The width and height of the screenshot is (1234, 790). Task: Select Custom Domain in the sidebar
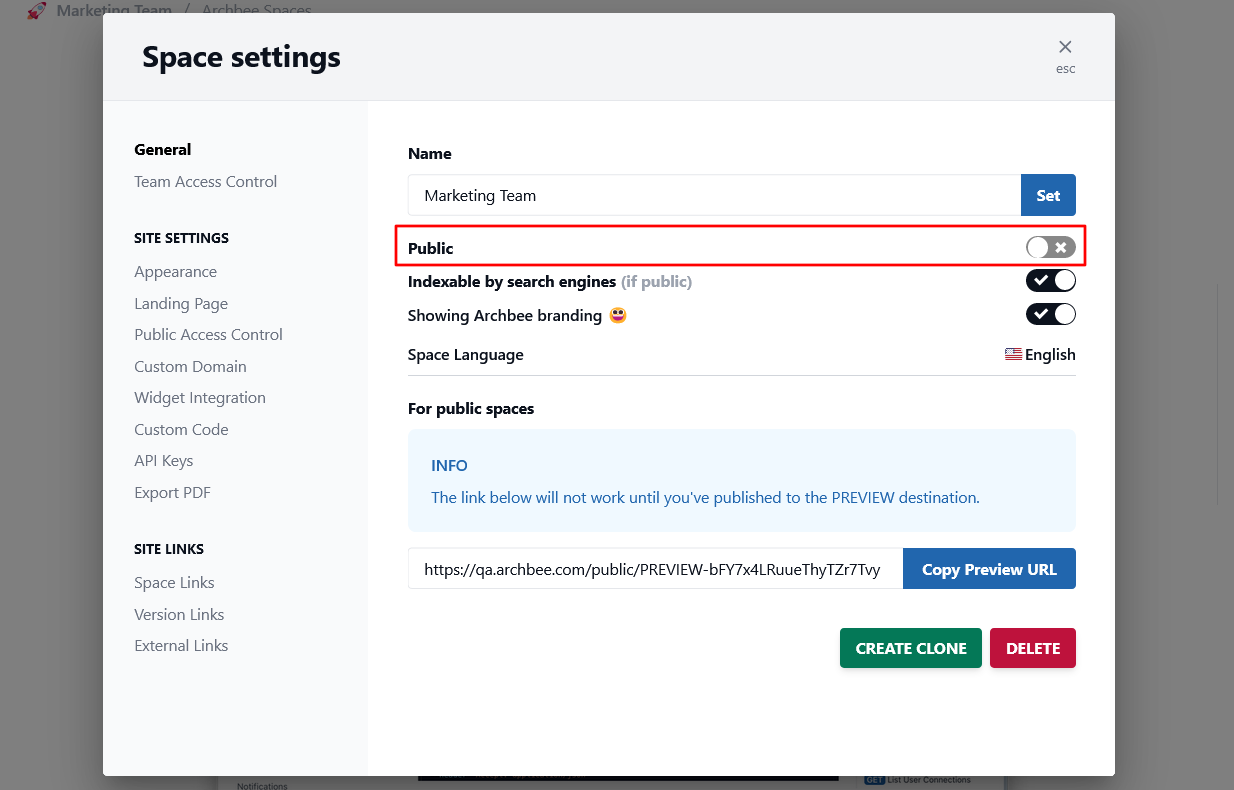190,366
